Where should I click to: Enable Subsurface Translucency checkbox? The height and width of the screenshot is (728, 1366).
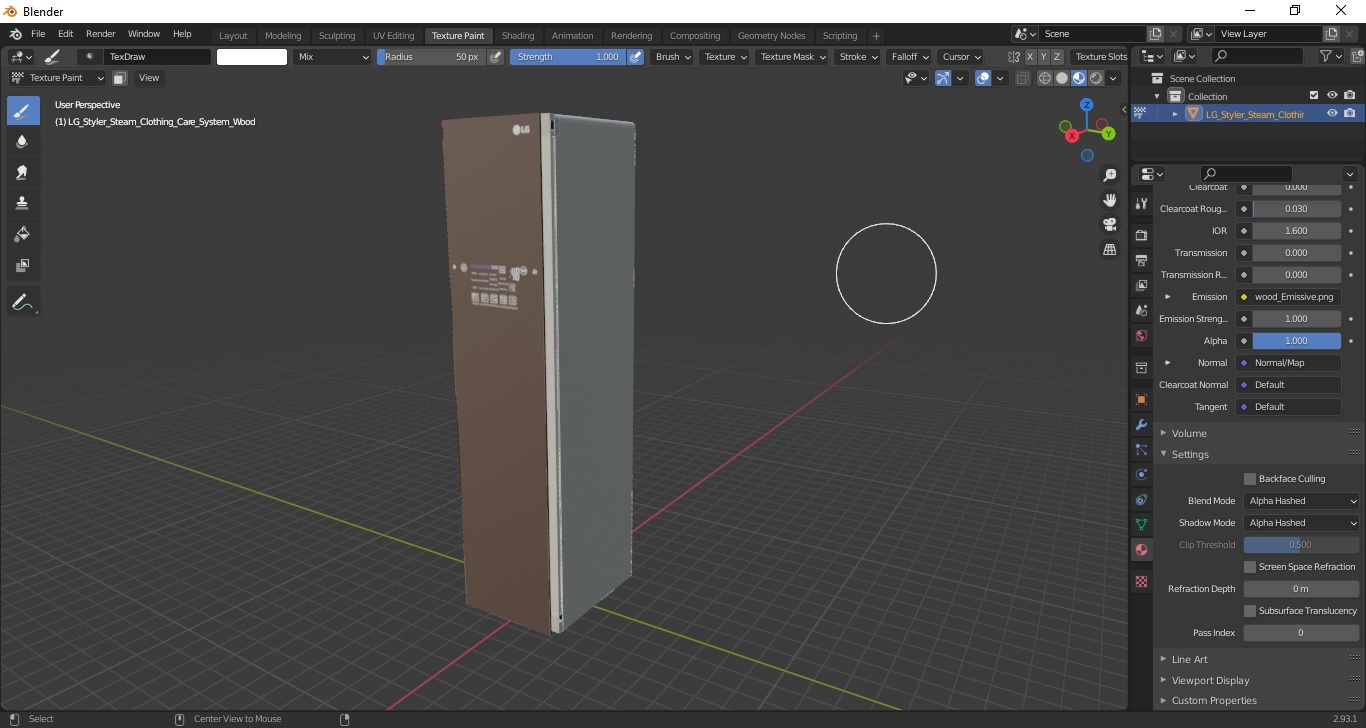coord(1250,611)
